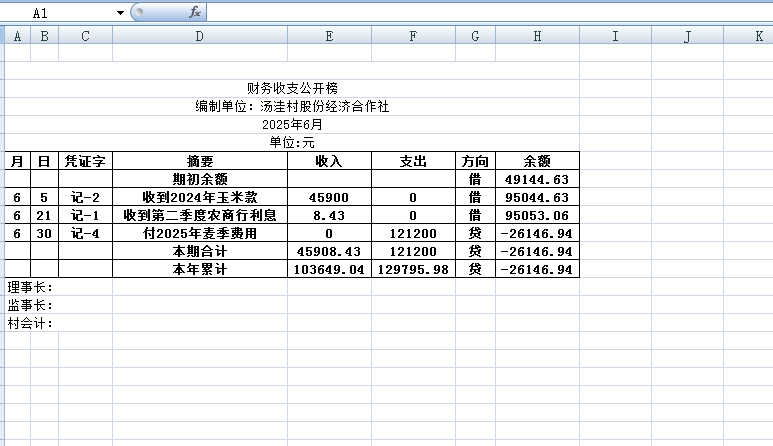Select column E header
773x446 pixels.
tap(329, 36)
